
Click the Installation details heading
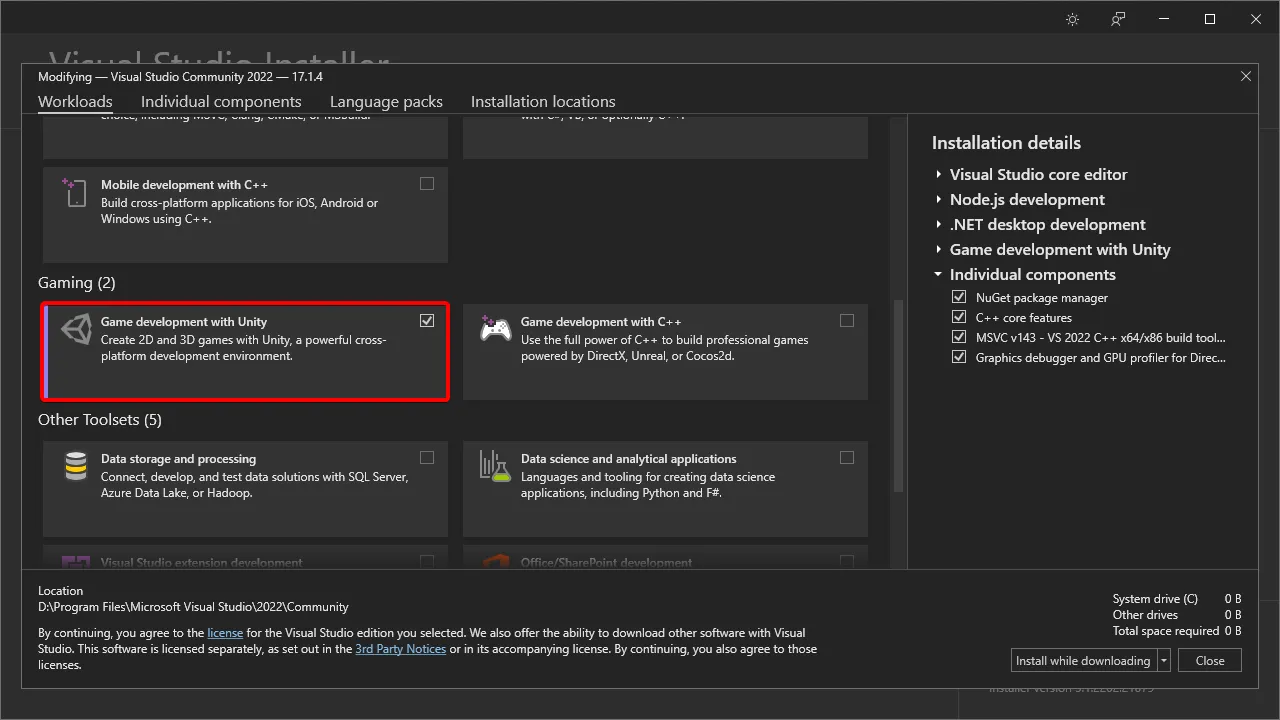[1006, 143]
